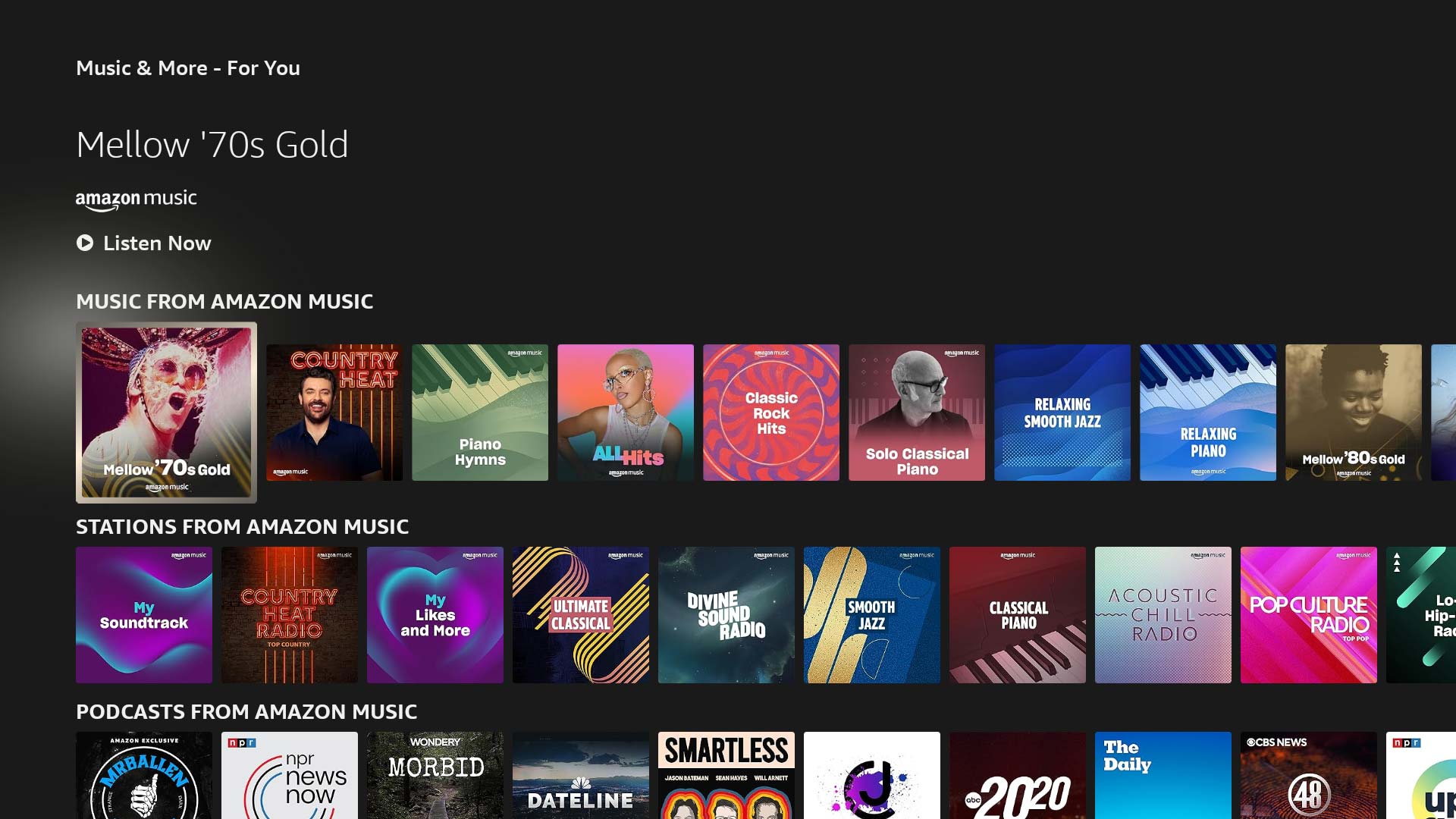
Task: Select The Daily podcast tile
Action: click(1163, 775)
